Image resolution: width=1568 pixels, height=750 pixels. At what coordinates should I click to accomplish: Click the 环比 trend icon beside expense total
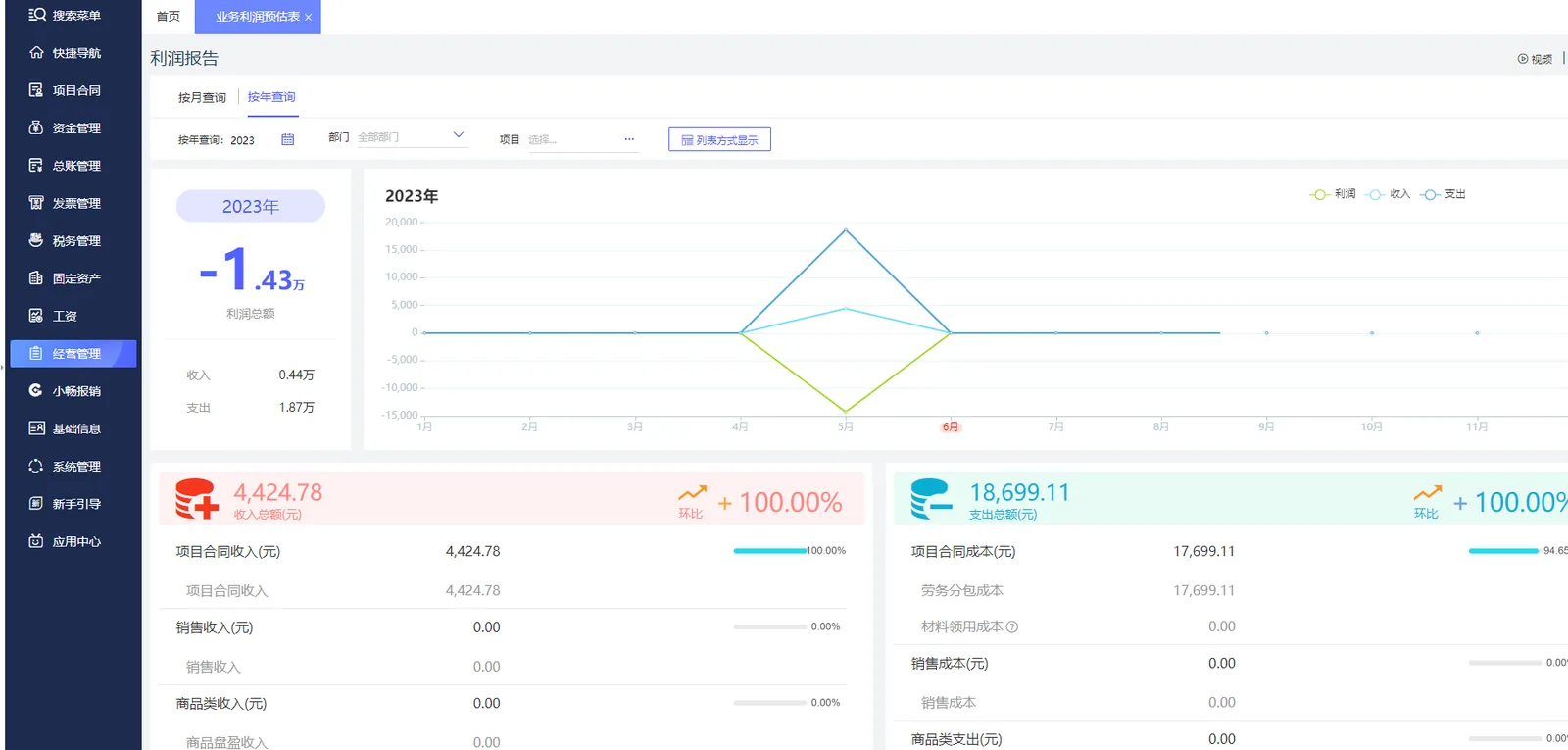coord(1427,494)
